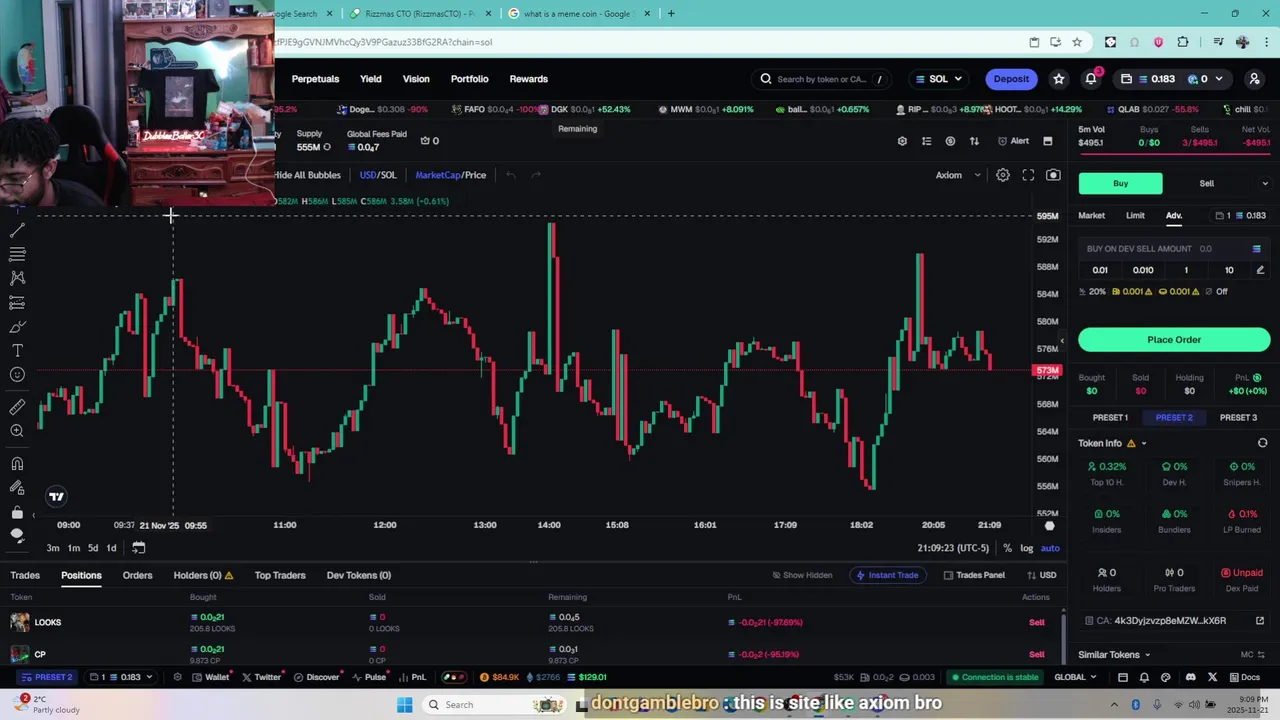Click the Windows Start button
Image resolution: width=1280 pixels, height=720 pixels.
404,705
